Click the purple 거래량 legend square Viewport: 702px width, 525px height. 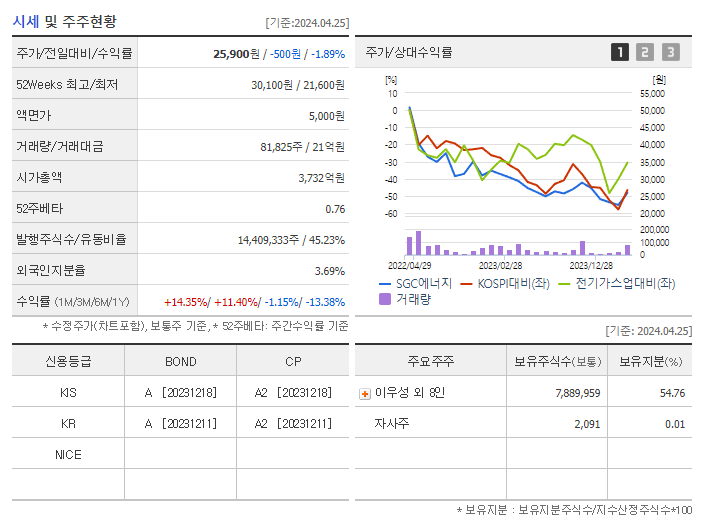[385, 299]
